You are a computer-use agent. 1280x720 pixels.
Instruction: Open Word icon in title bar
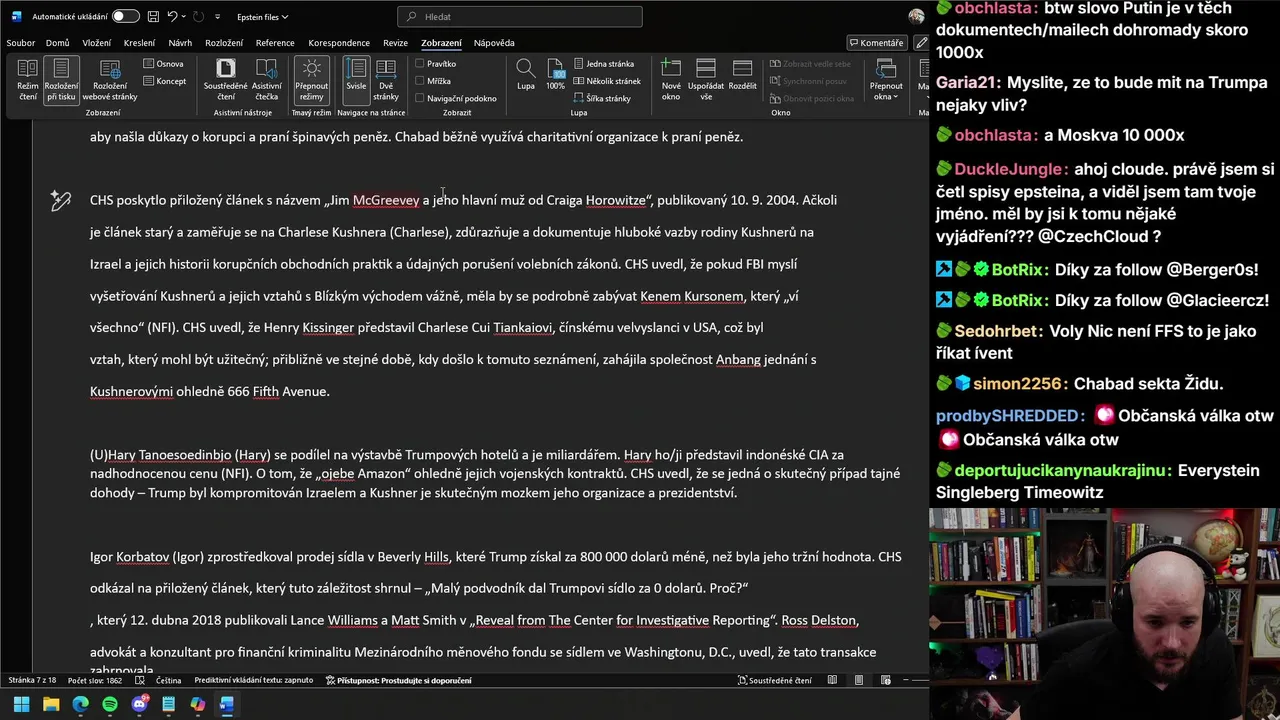[x=16, y=17]
